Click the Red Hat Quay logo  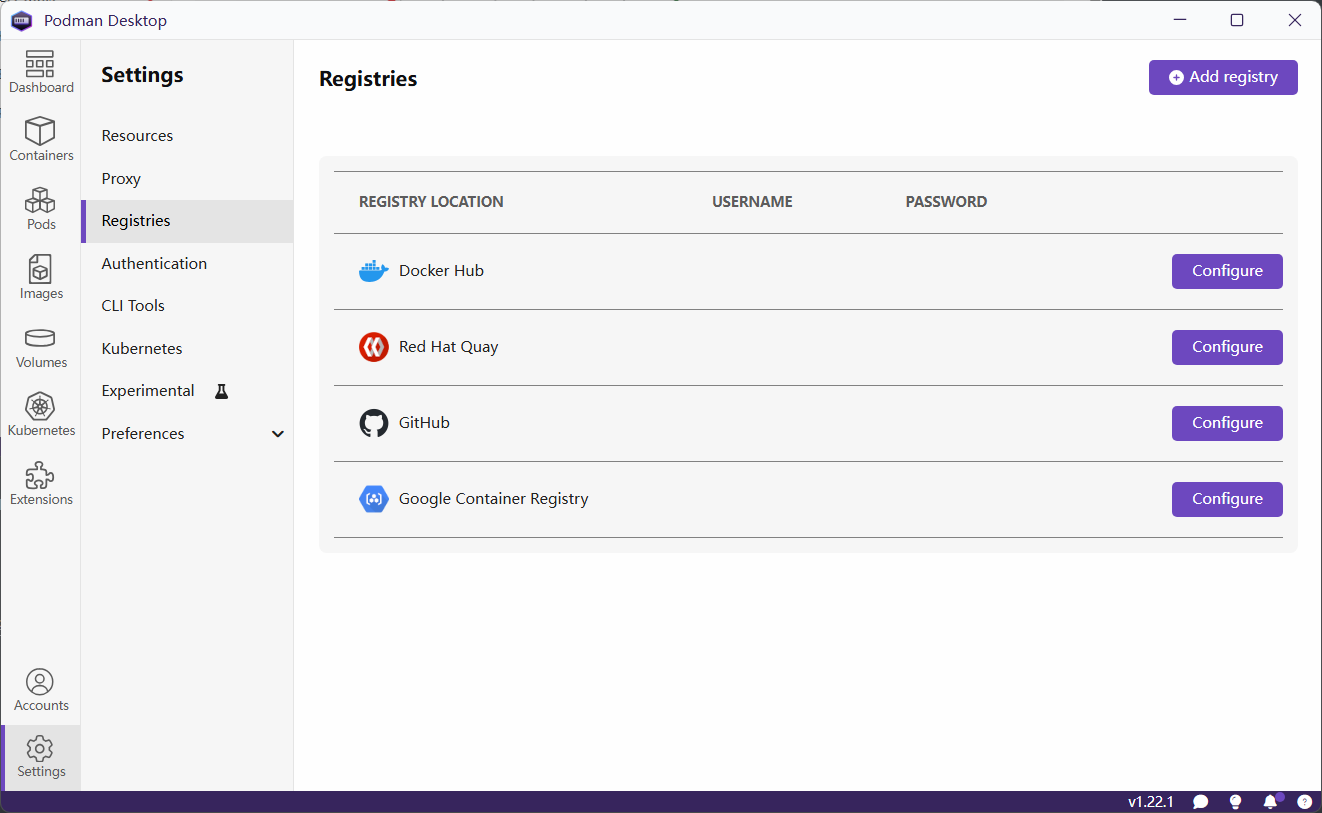(373, 347)
